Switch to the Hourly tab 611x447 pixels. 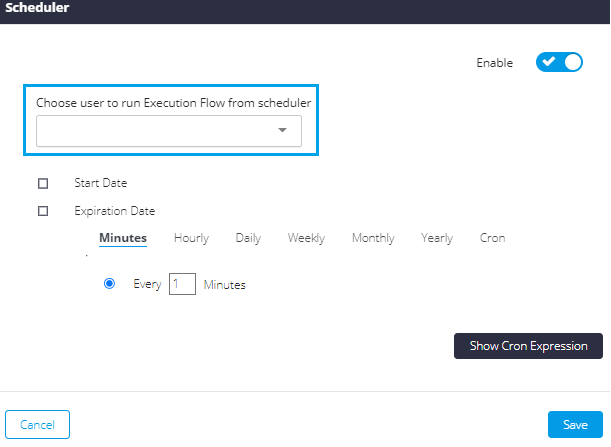[191, 238]
